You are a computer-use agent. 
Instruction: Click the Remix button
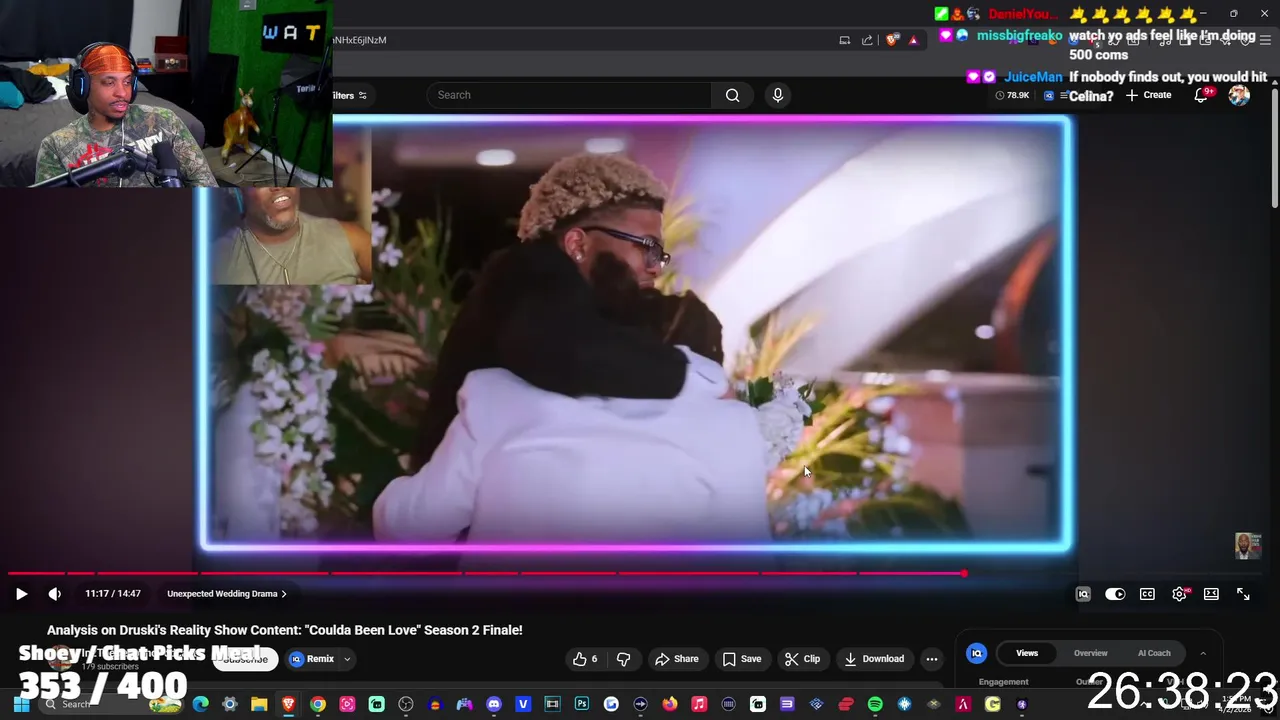tap(312, 659)
